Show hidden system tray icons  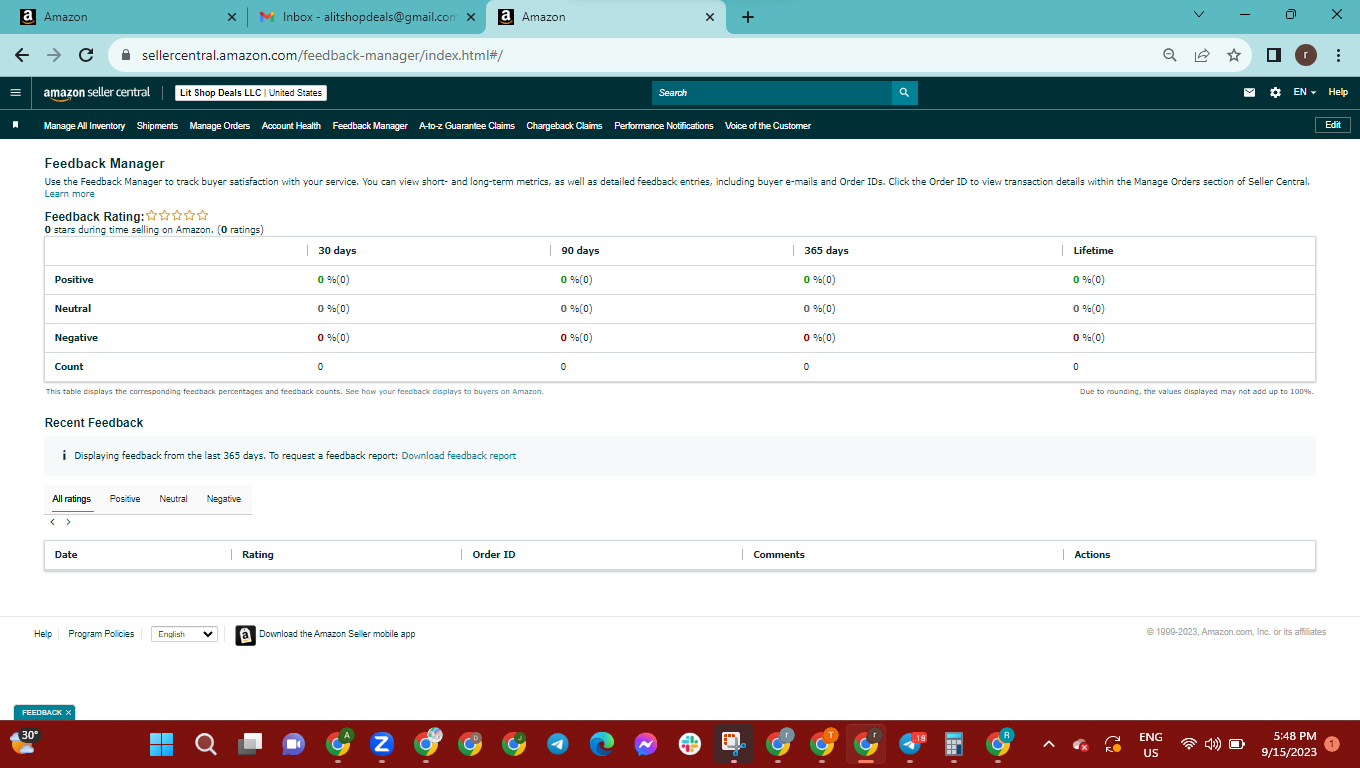pos(1048,744)
